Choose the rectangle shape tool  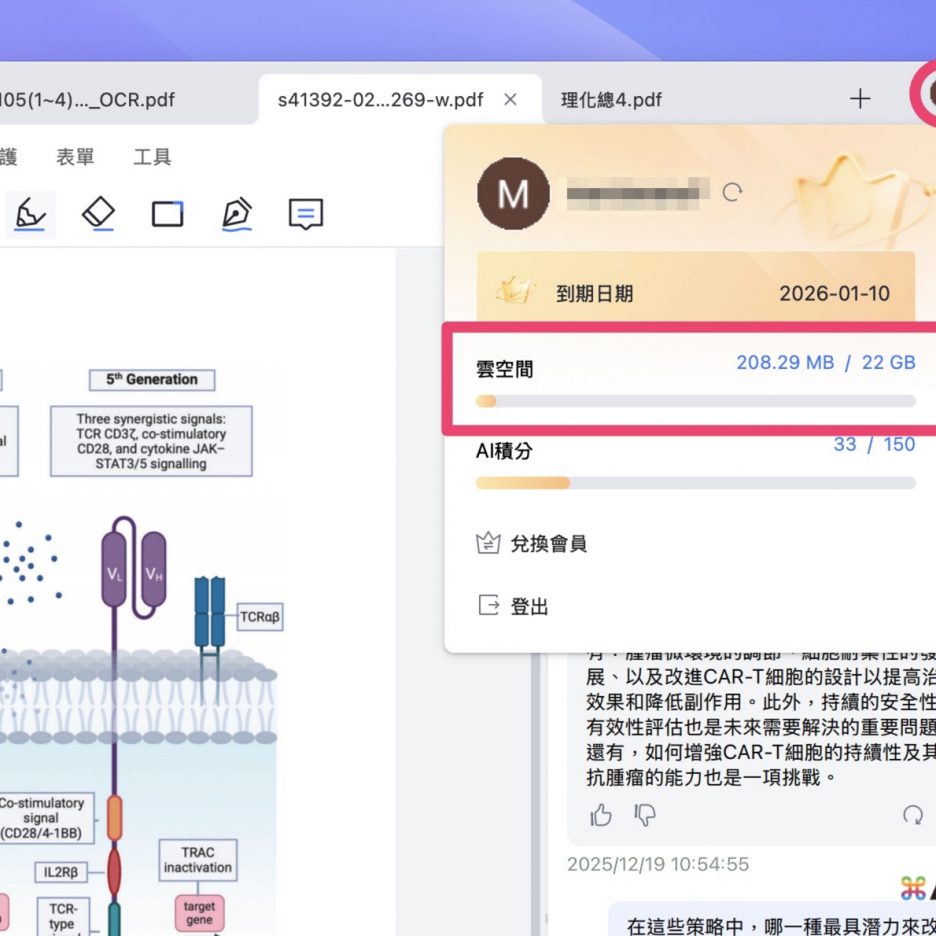(x=167, y=214)
